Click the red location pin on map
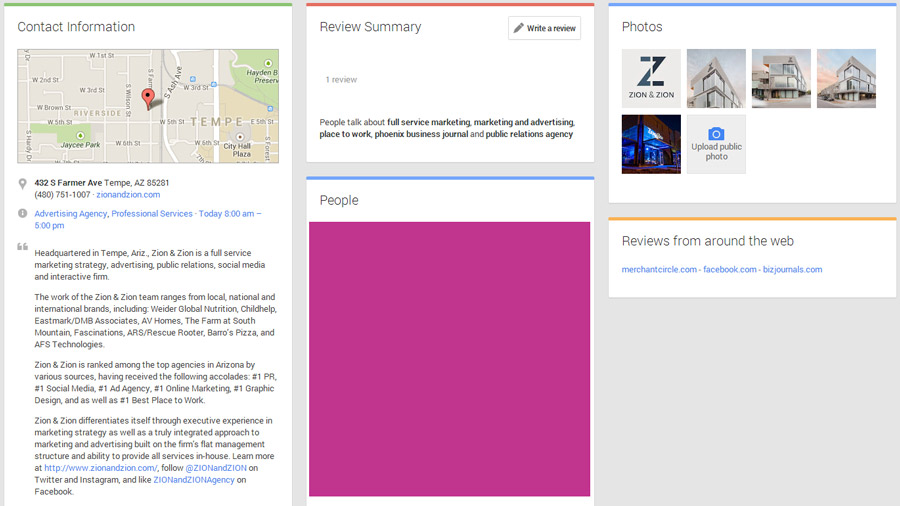900x506 pixels. 148,98
